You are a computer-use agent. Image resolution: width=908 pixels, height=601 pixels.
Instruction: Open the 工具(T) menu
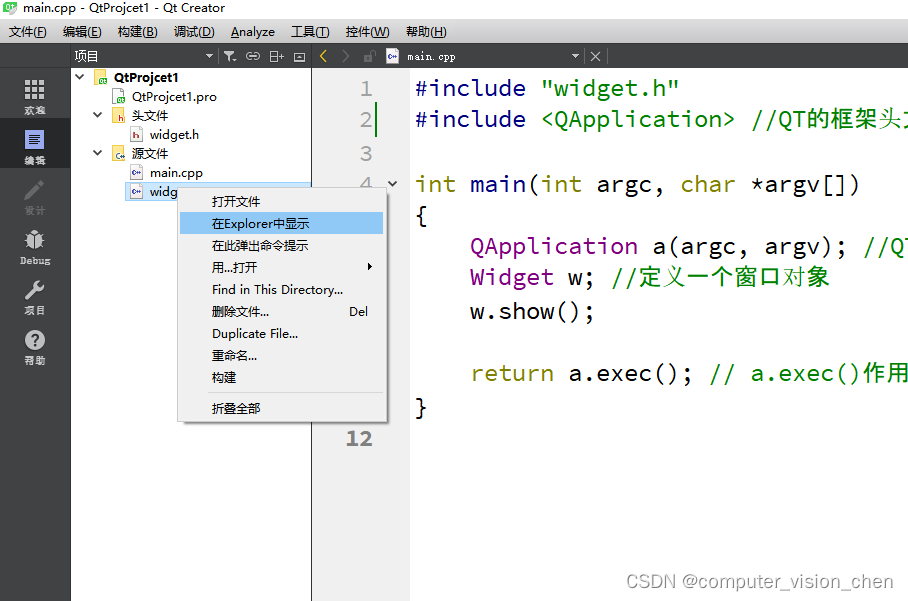(310, 32)
